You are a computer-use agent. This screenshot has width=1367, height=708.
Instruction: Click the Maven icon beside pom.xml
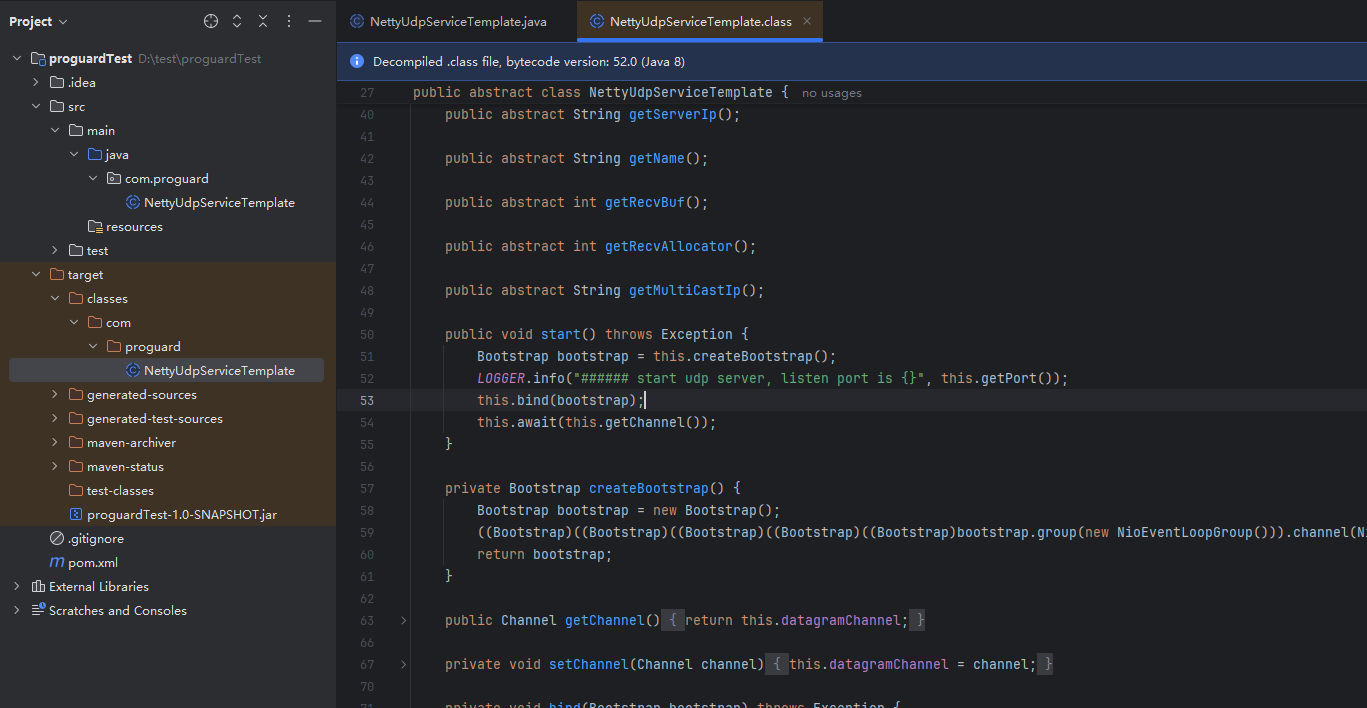click(57, 563)
